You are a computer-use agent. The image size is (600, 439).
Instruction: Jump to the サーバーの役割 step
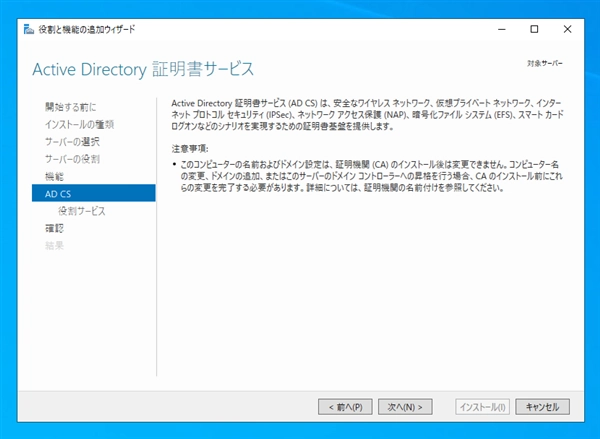point(72,159)
